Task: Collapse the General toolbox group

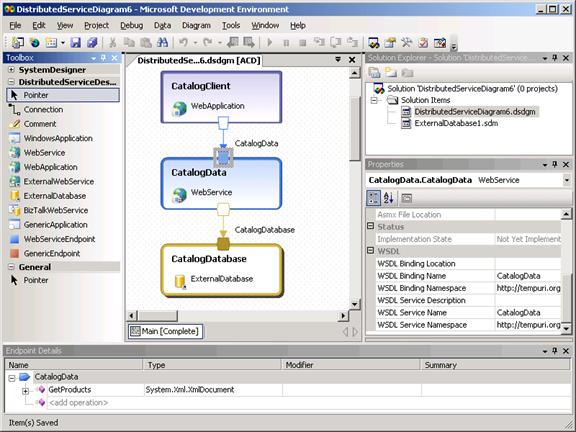Action: pyautogui.click(x=11, y=267)
